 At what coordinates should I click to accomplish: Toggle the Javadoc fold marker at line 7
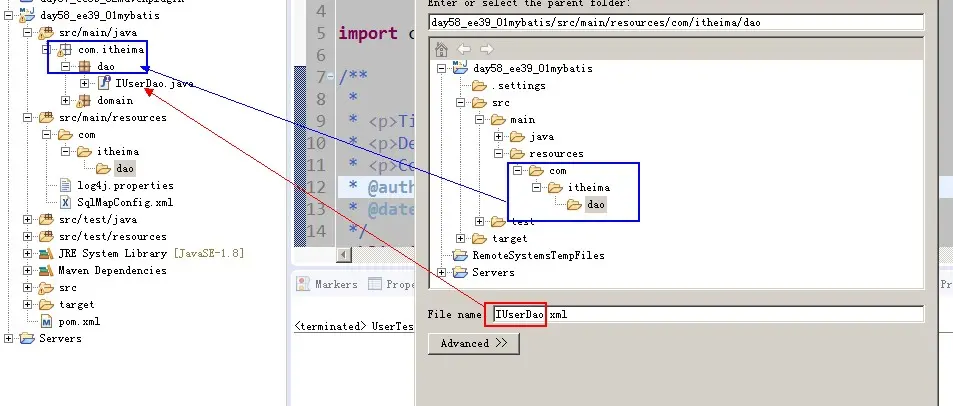click(x=331, y=77)
